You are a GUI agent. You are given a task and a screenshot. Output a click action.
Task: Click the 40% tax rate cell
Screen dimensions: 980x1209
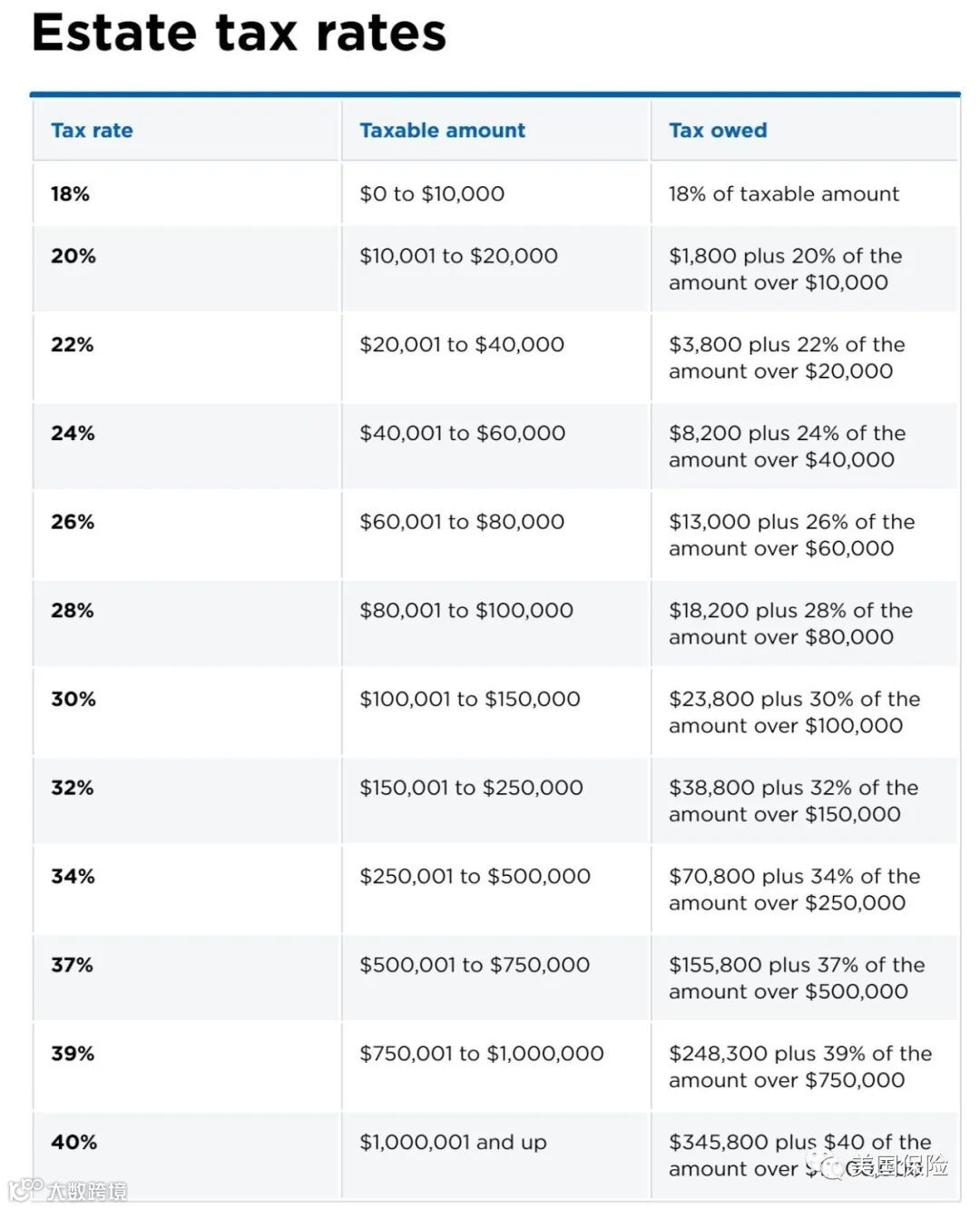pos(73,1143)
